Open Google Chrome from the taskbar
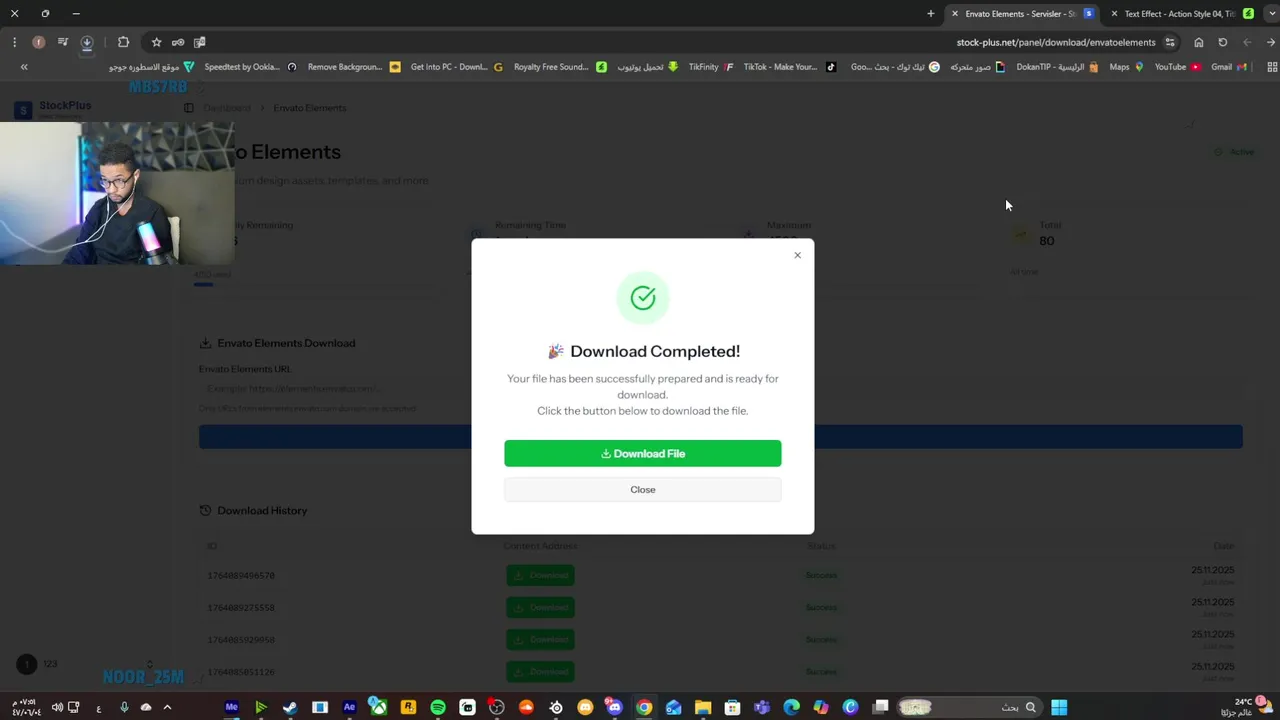Viewport: 1280px width, 720px height. (644, 707)
